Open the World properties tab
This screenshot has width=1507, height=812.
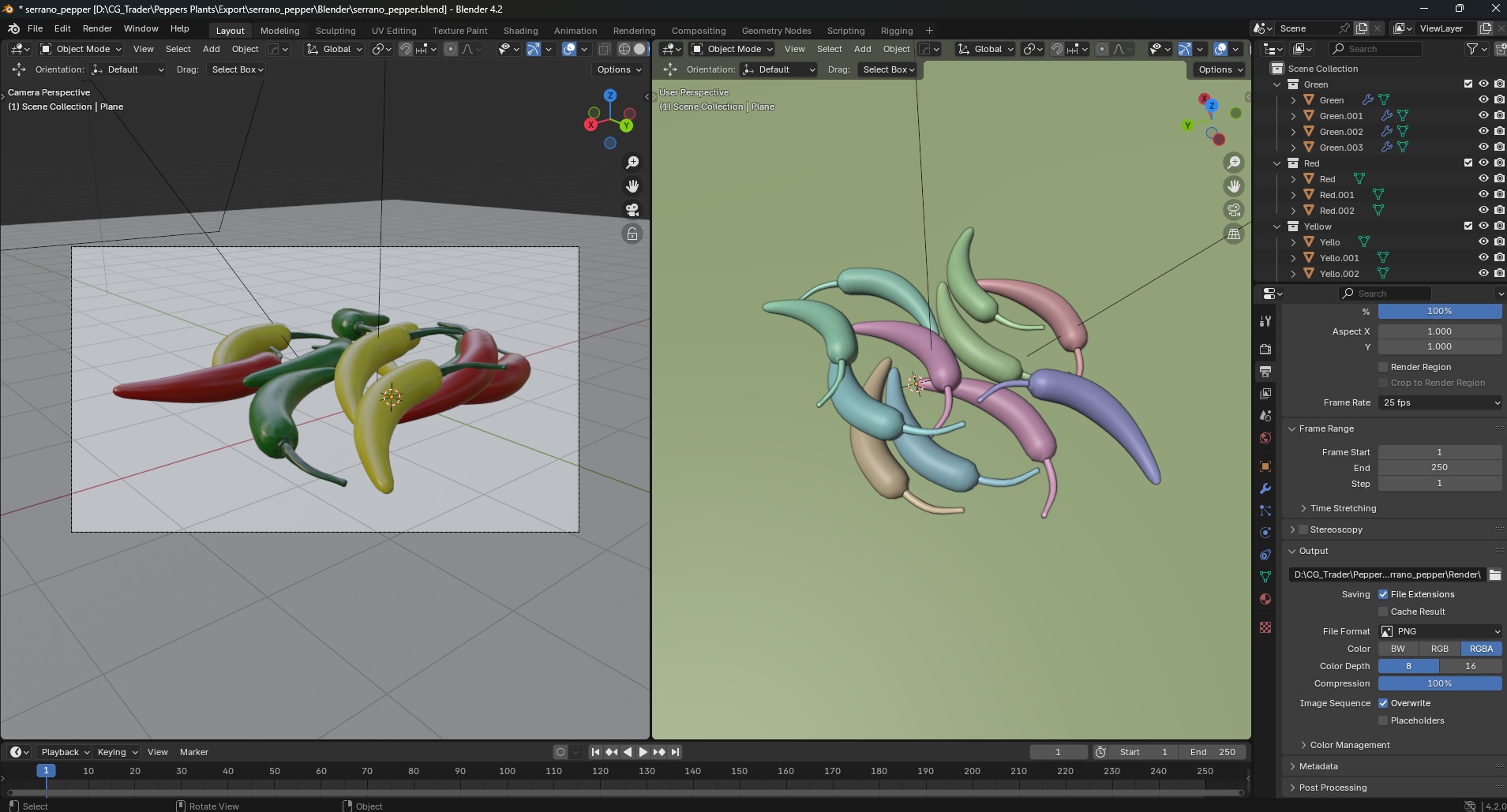(1265, 438)
